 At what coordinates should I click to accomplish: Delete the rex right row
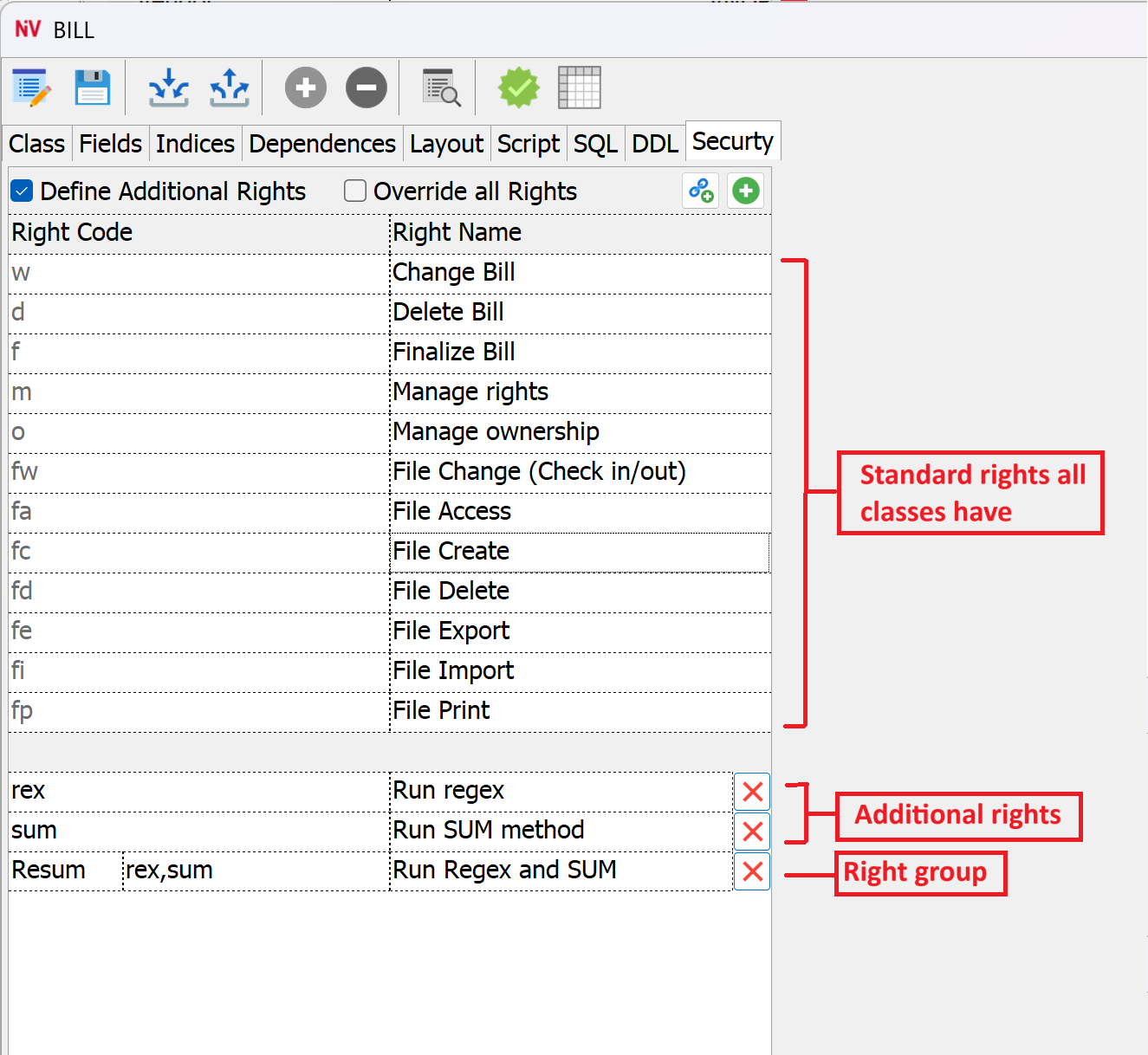(x=752, y=792)
